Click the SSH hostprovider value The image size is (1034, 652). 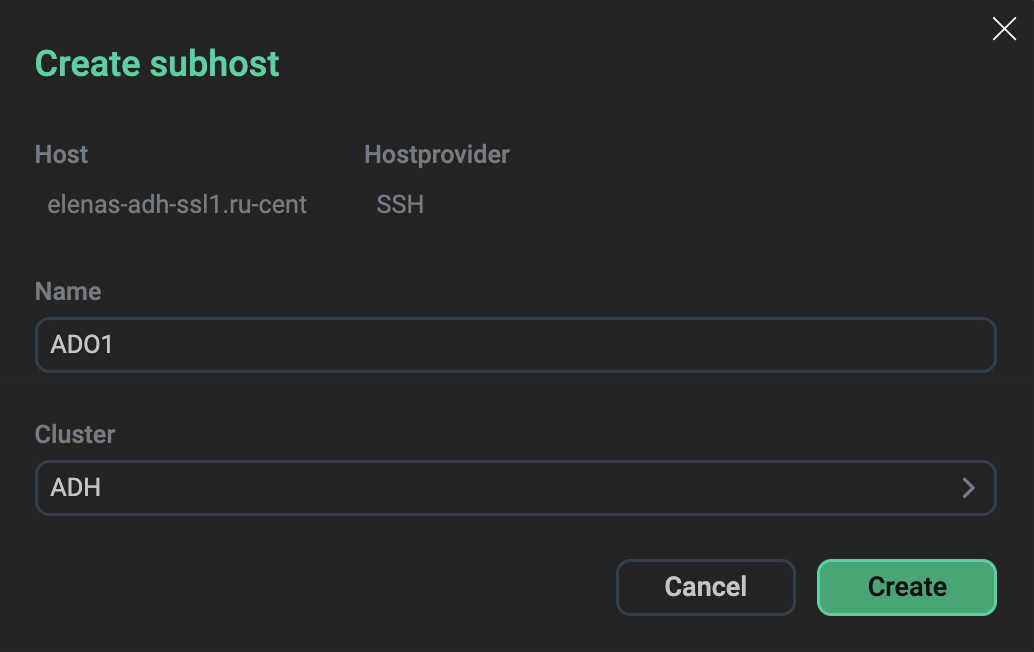coord(399,204)
